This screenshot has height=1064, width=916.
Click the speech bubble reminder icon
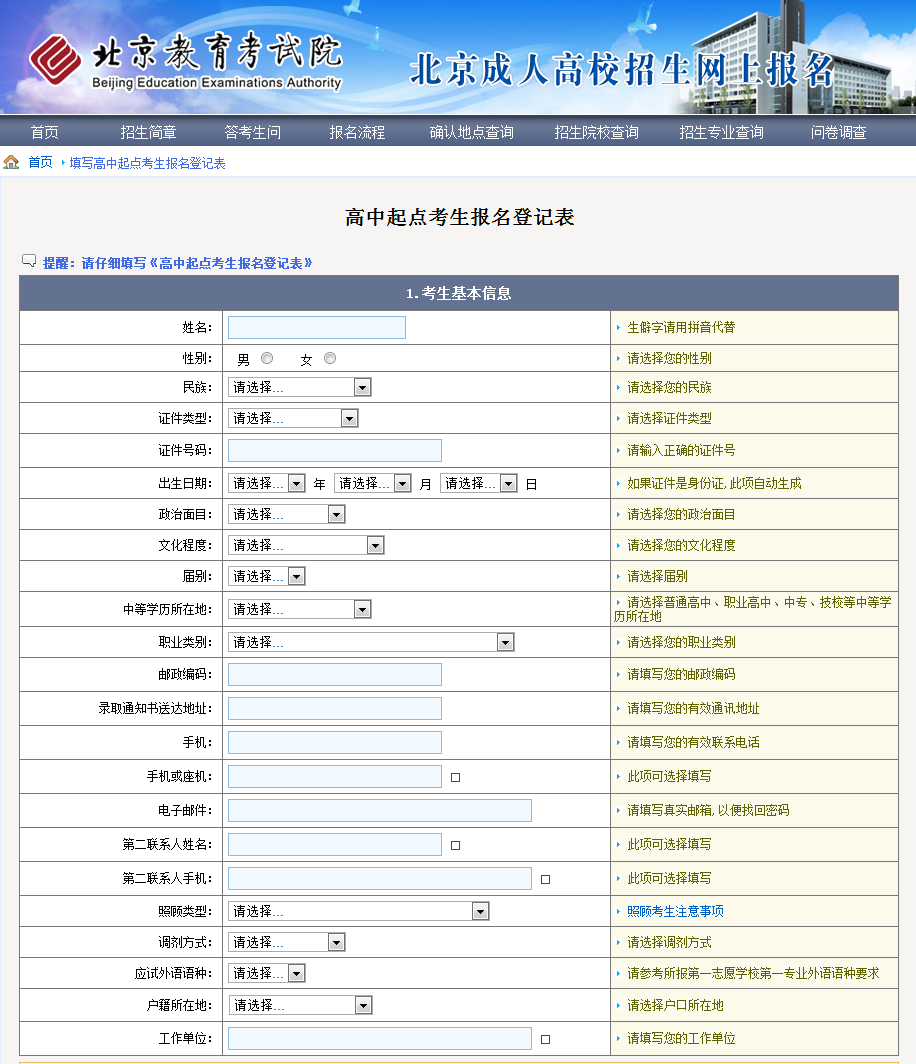29,261
